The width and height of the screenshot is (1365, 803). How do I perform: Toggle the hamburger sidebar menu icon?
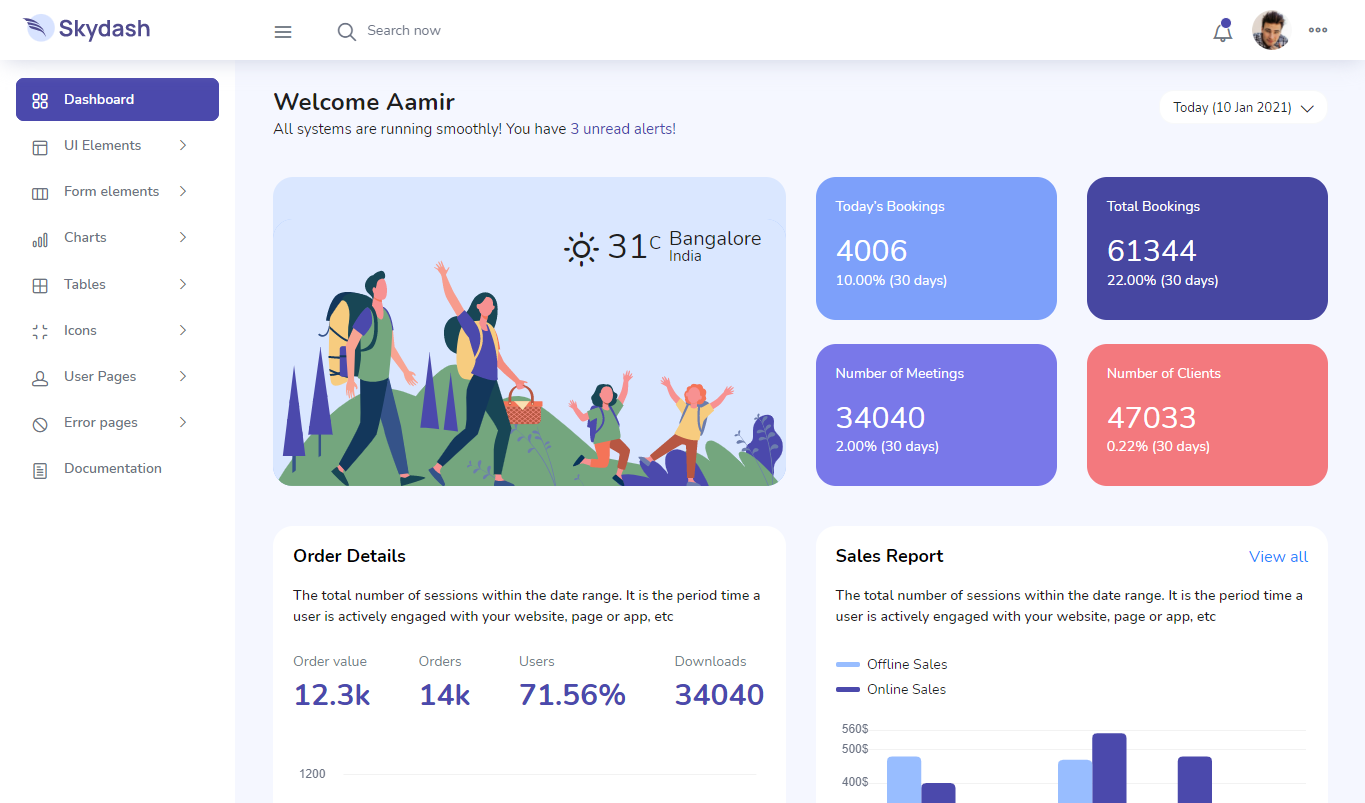(x=283, y=32)
